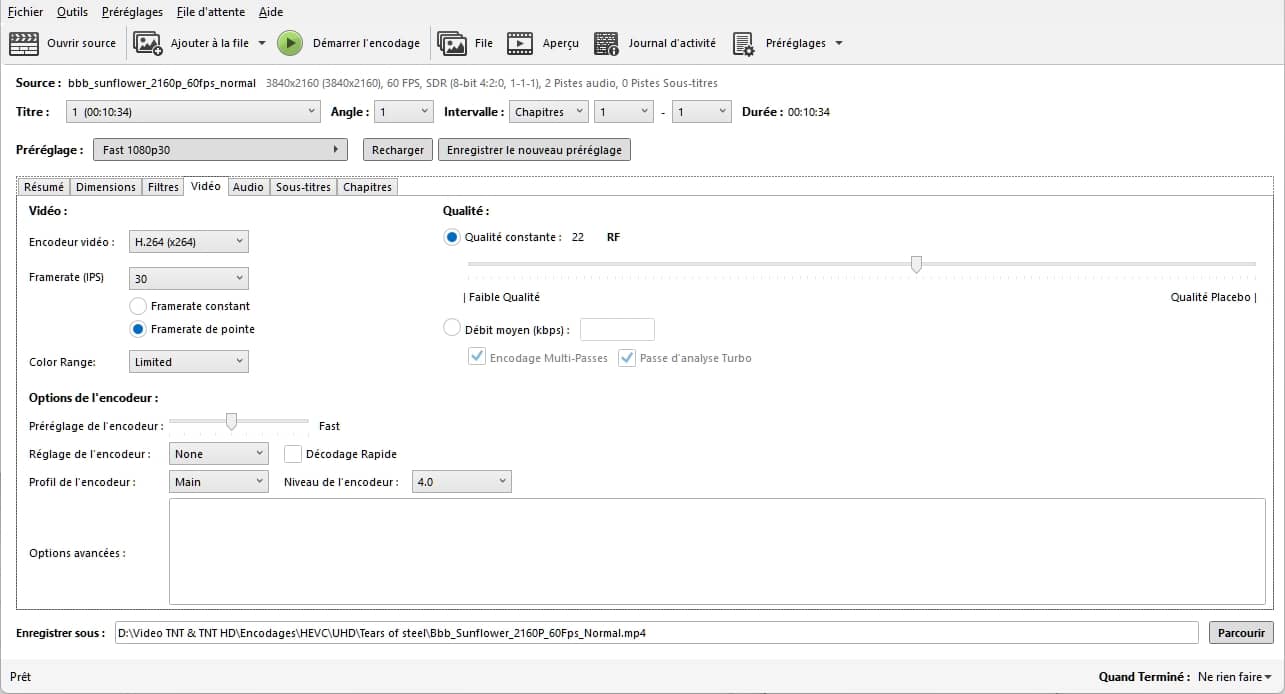Open the Encodeur vidéo H.264 dropdown
The image size is (1285, 694).
[x=188, y=241]
